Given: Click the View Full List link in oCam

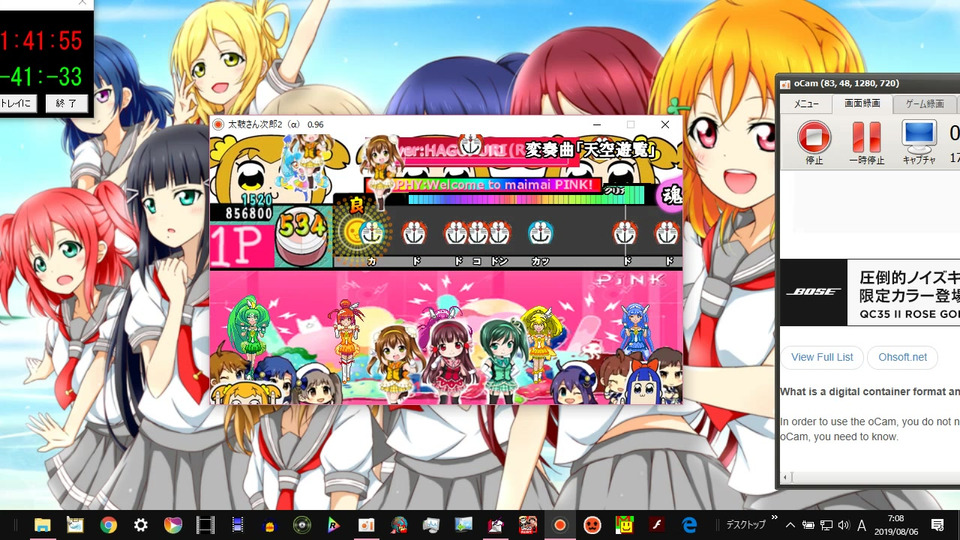Looking at the screenshot, I should [822, 357].
